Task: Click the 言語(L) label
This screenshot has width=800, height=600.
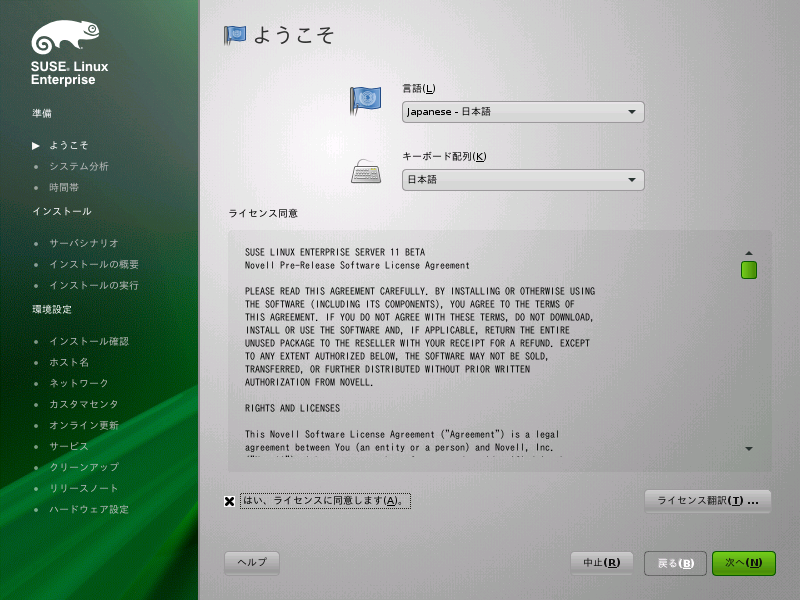Action: (x=419, y=89)
